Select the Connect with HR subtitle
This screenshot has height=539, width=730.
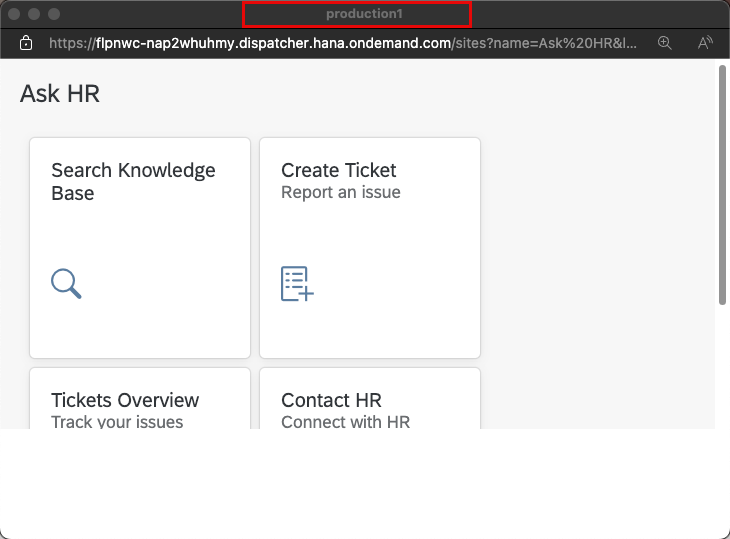click(x=345, y=422)
